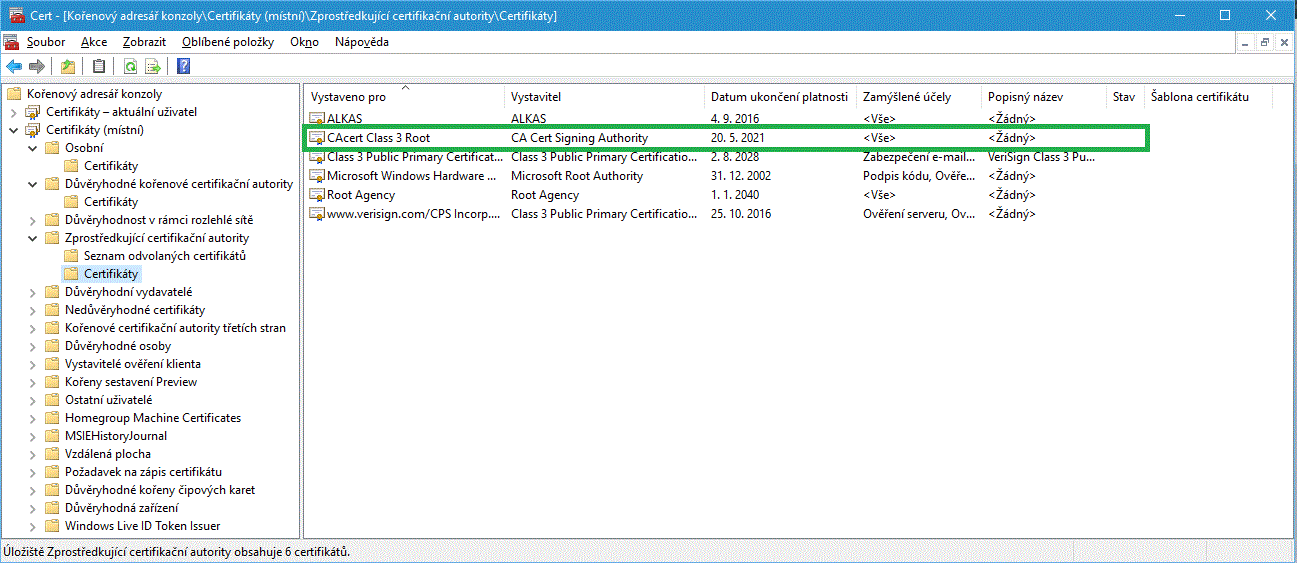1297x563 pixels.
Task: Click the Up one level folder icon
Action: coord(68,67)
